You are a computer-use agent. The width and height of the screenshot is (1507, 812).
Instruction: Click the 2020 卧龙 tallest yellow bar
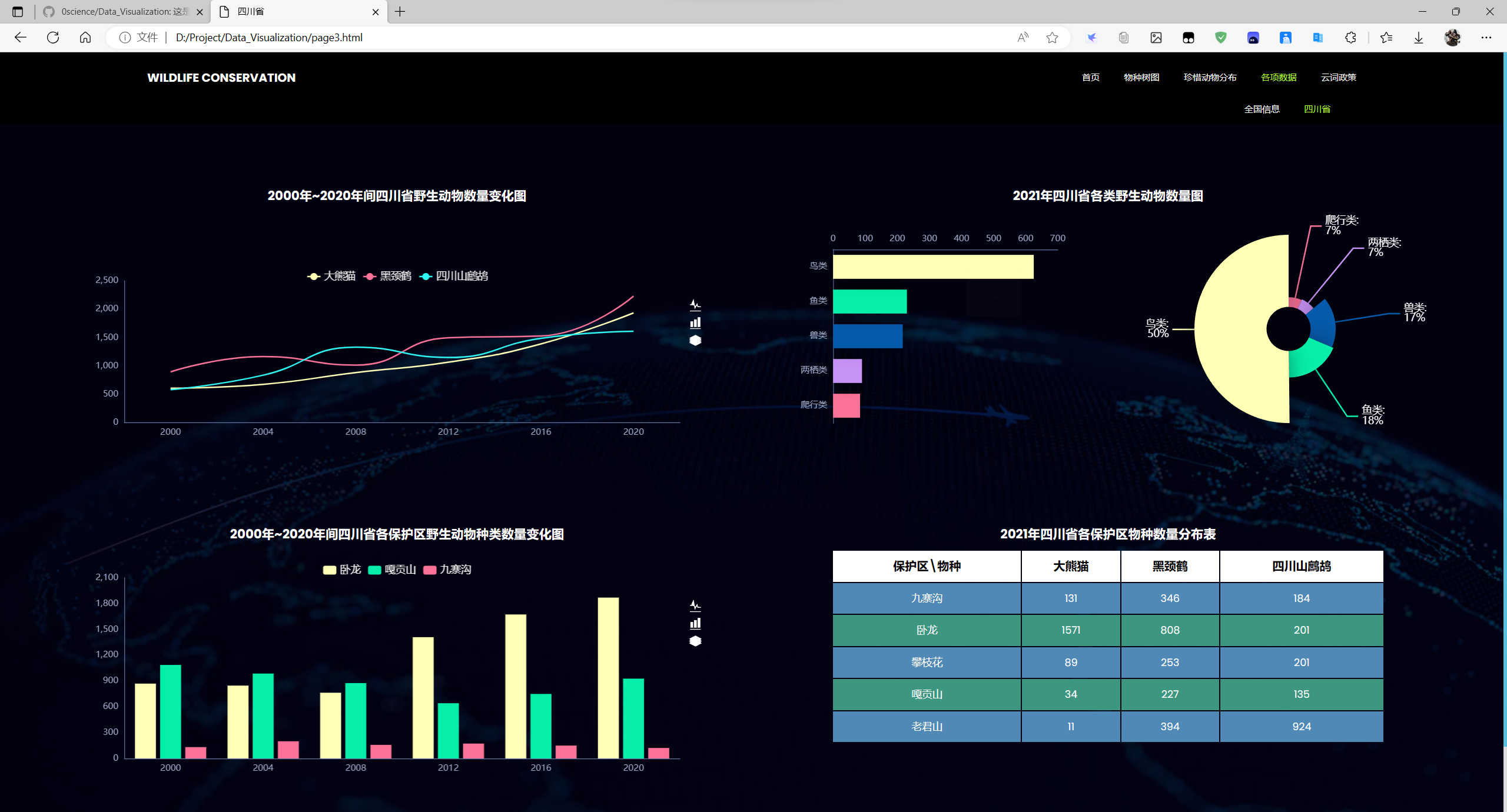[x=608, y=678]
